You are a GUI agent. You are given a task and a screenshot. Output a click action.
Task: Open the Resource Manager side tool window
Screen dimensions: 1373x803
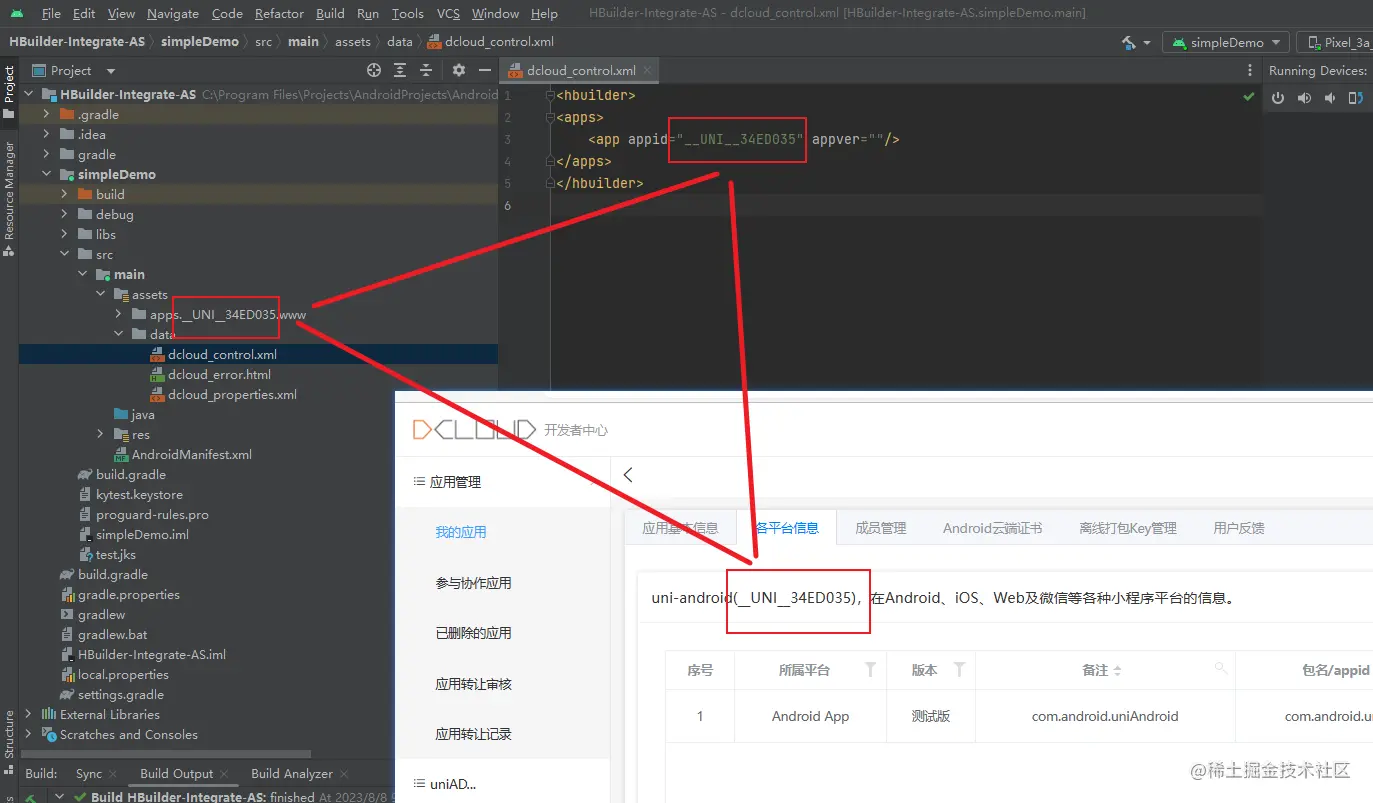click(x=9, y=198)
